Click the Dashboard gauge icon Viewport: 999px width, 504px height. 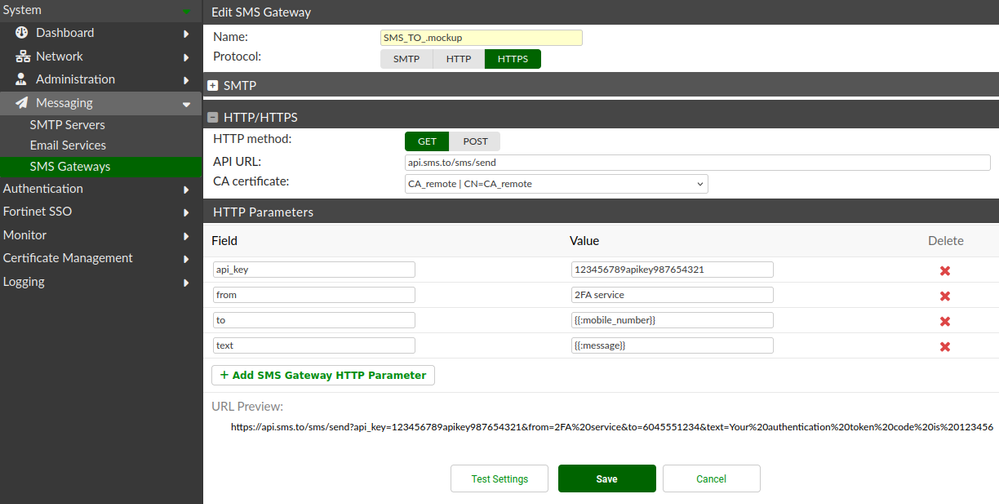pyautogui.click(x=22, y=33)
